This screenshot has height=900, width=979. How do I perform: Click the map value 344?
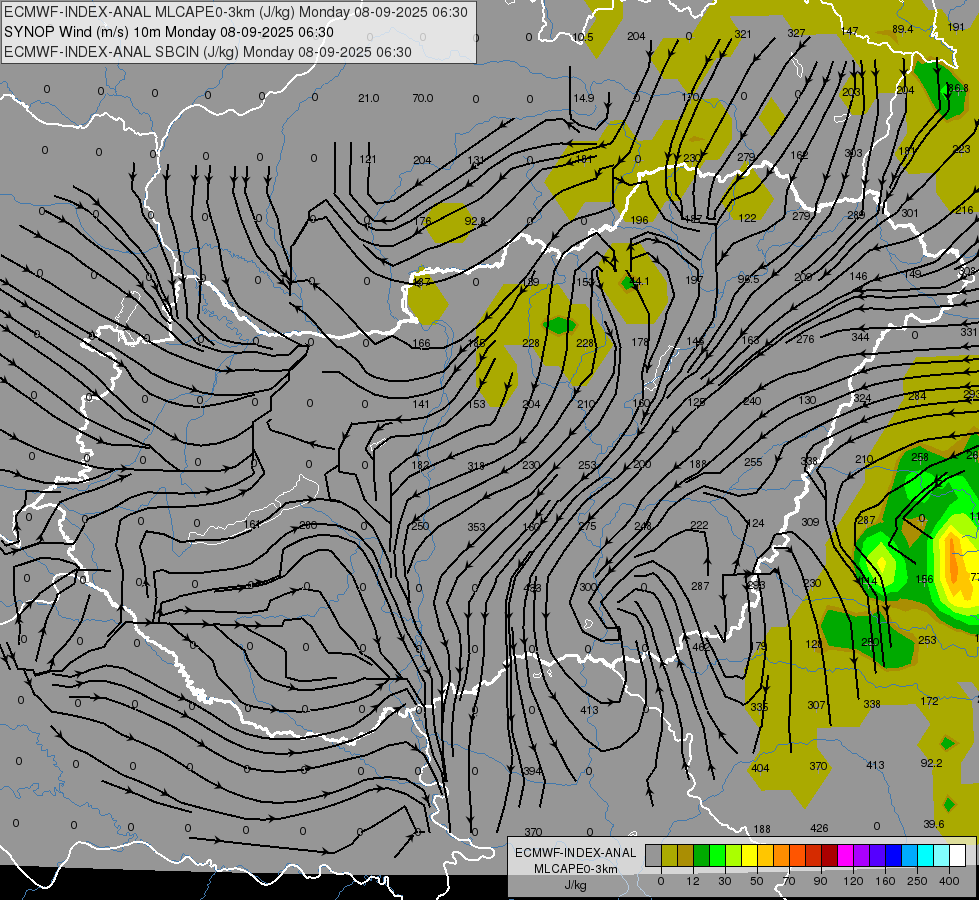click(860, 337)
